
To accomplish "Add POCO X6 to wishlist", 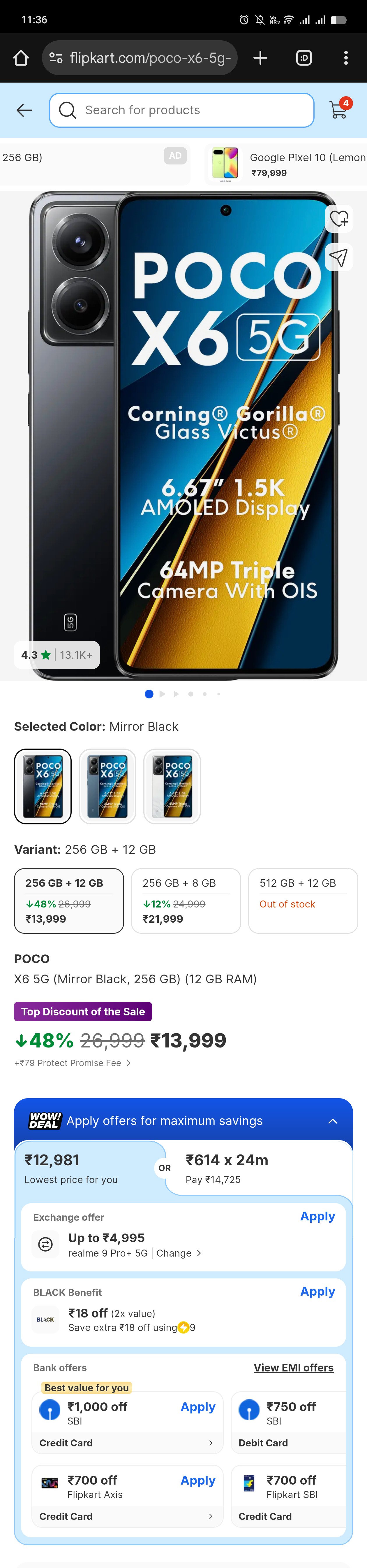I will coord(338,218).
